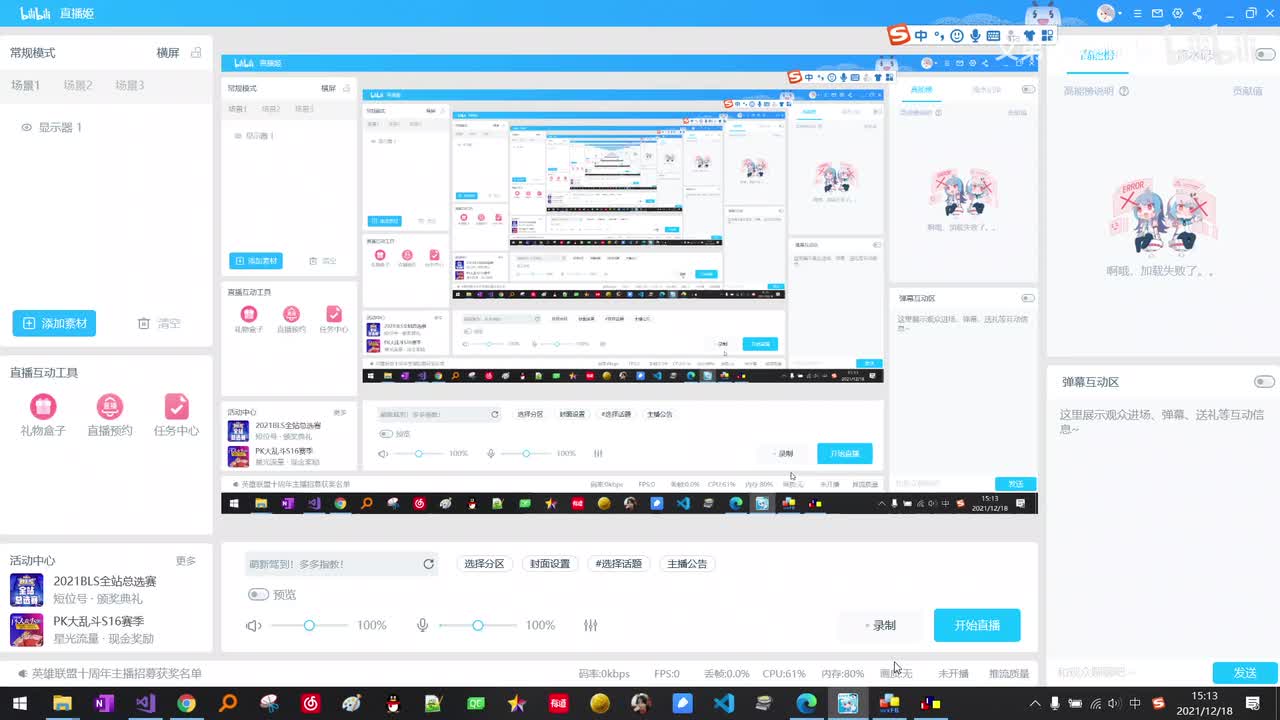1280x720 pixels.
Task: Click the announcement speaker icon in status bar
Action: [21, 673]
